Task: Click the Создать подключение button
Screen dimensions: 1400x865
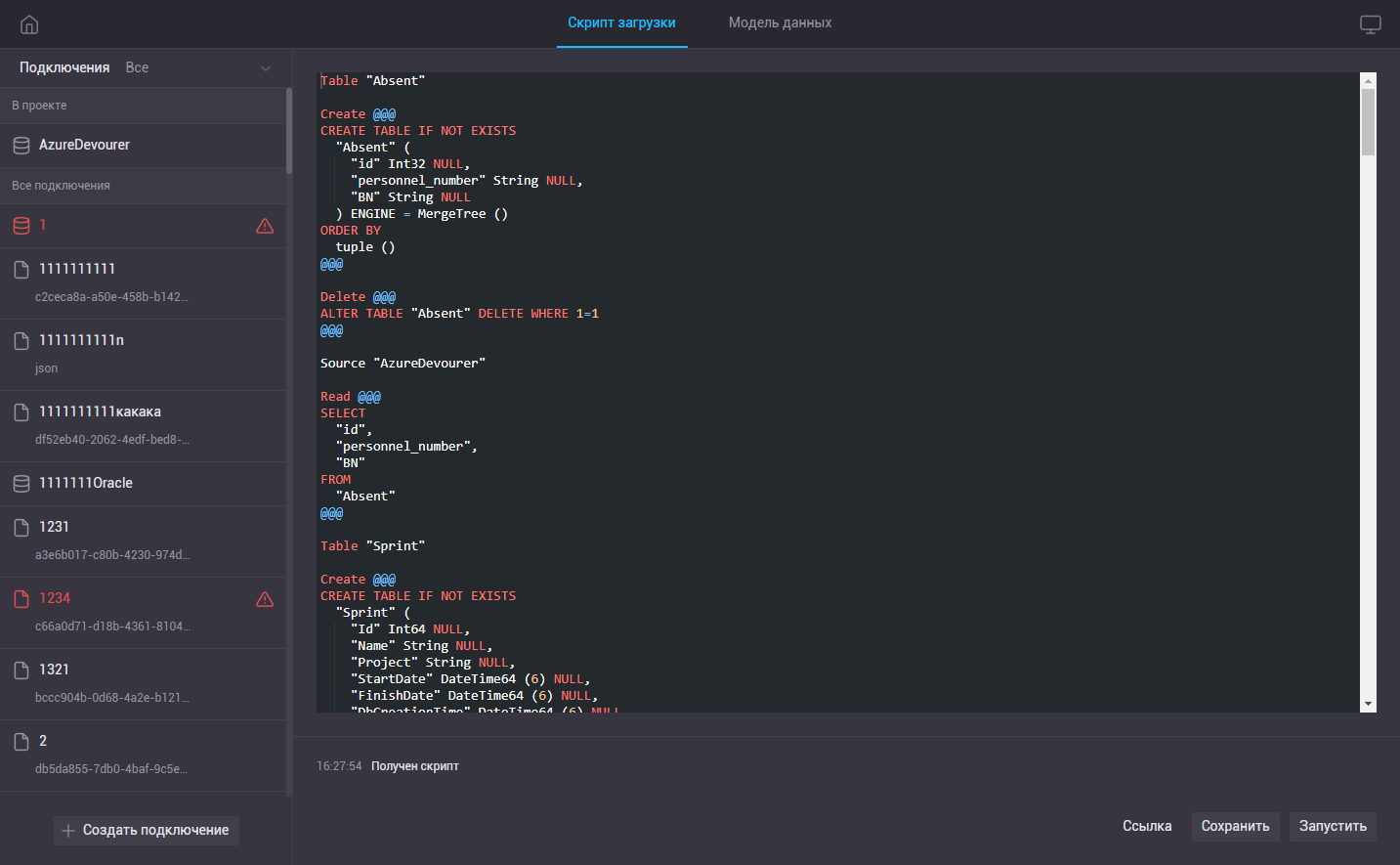Action: point(147,831)
